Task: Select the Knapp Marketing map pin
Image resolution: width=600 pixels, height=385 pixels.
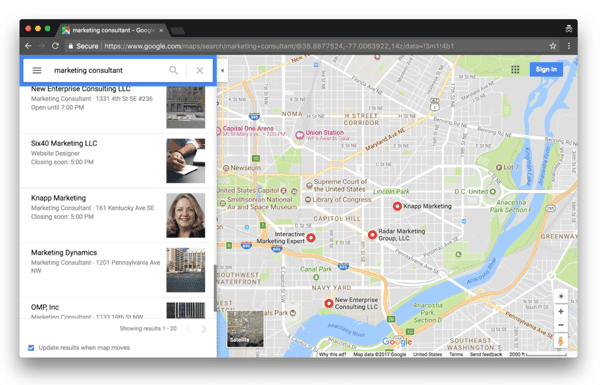Action: pyautogui.click(x=397, y=206)
